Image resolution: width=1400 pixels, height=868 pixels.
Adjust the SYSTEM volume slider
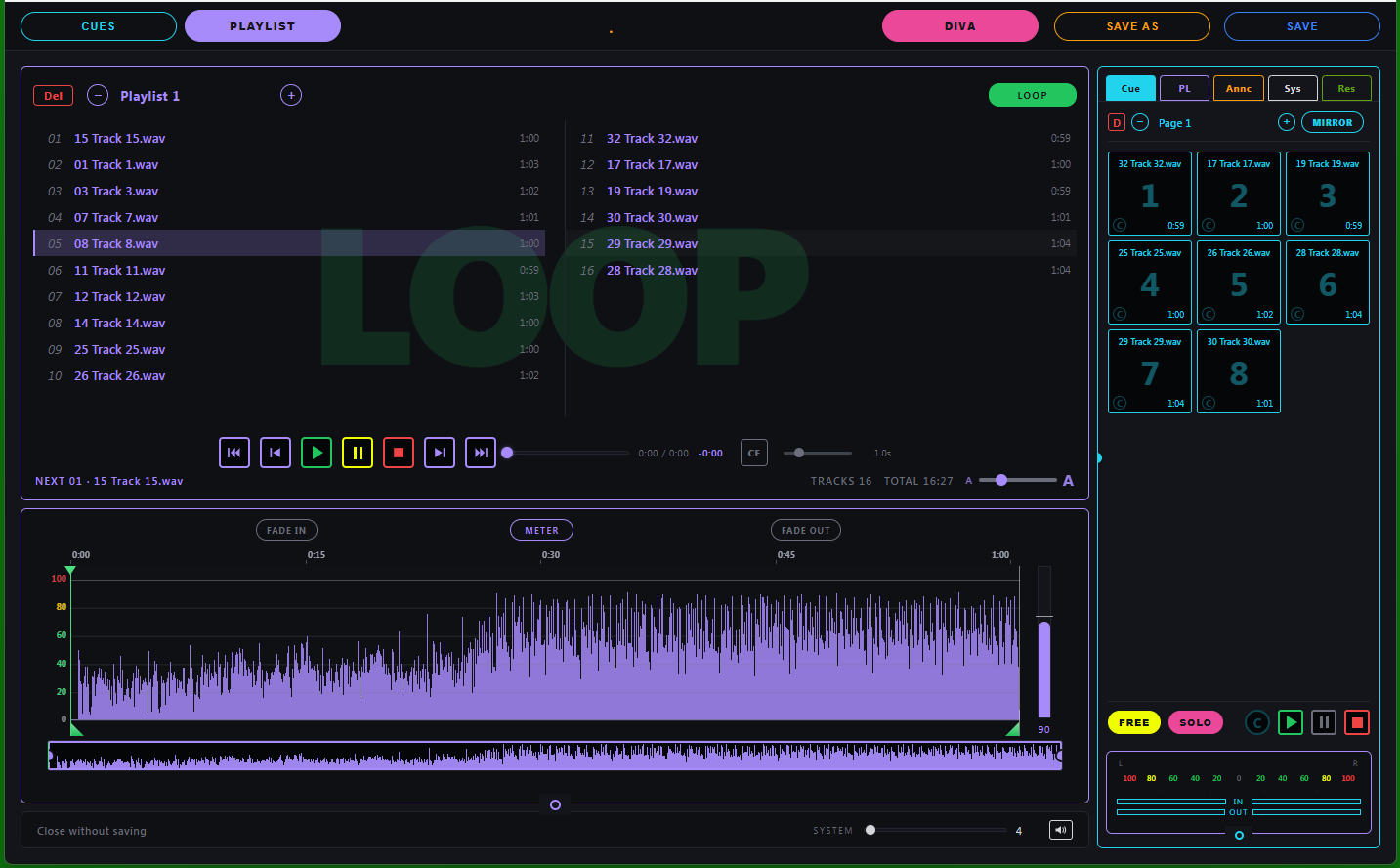coord(935,830)
